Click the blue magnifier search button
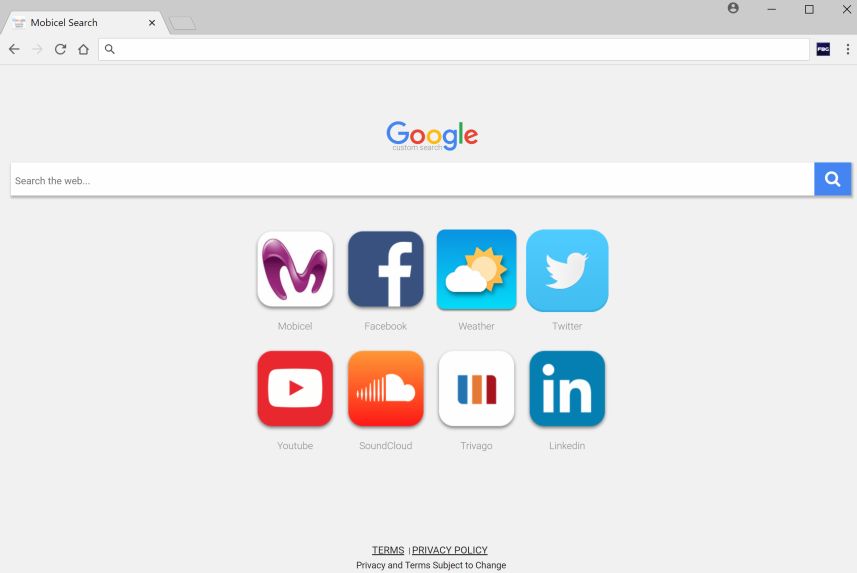The image size is (857, 573). point(832,179)
